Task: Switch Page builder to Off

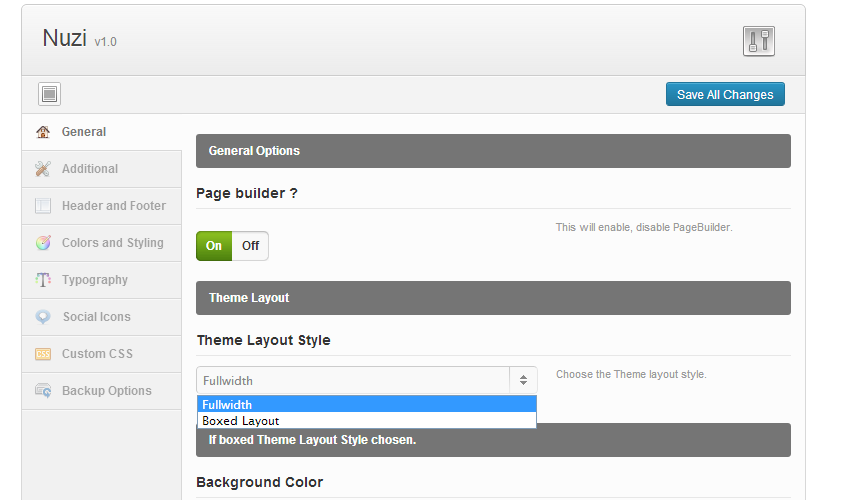Action: (x=250, y=246)
